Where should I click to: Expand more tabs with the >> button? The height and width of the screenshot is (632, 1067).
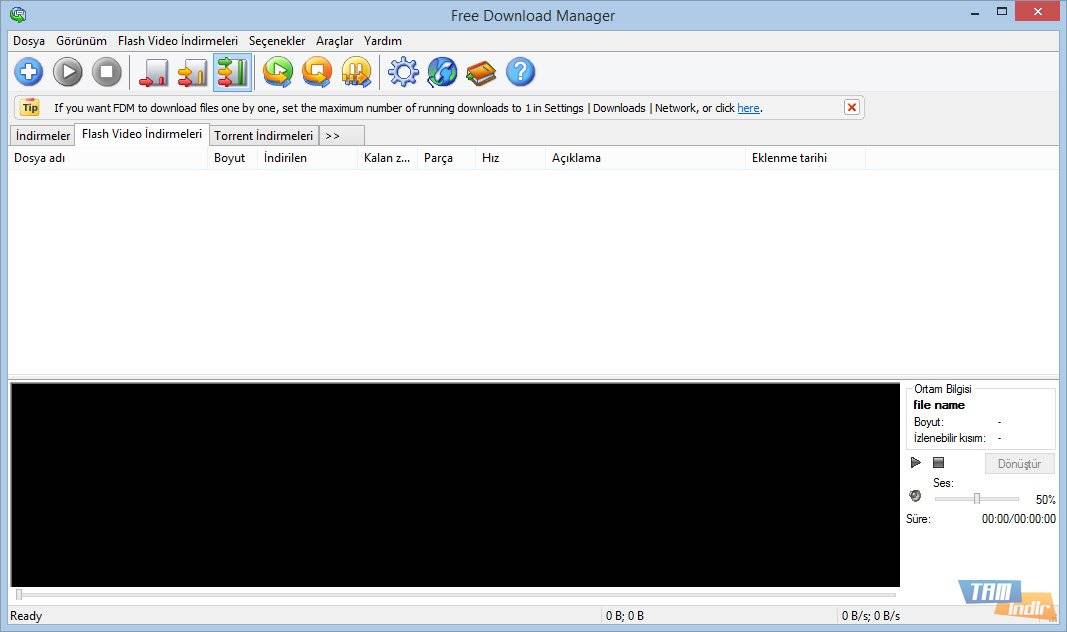(333, 136)
